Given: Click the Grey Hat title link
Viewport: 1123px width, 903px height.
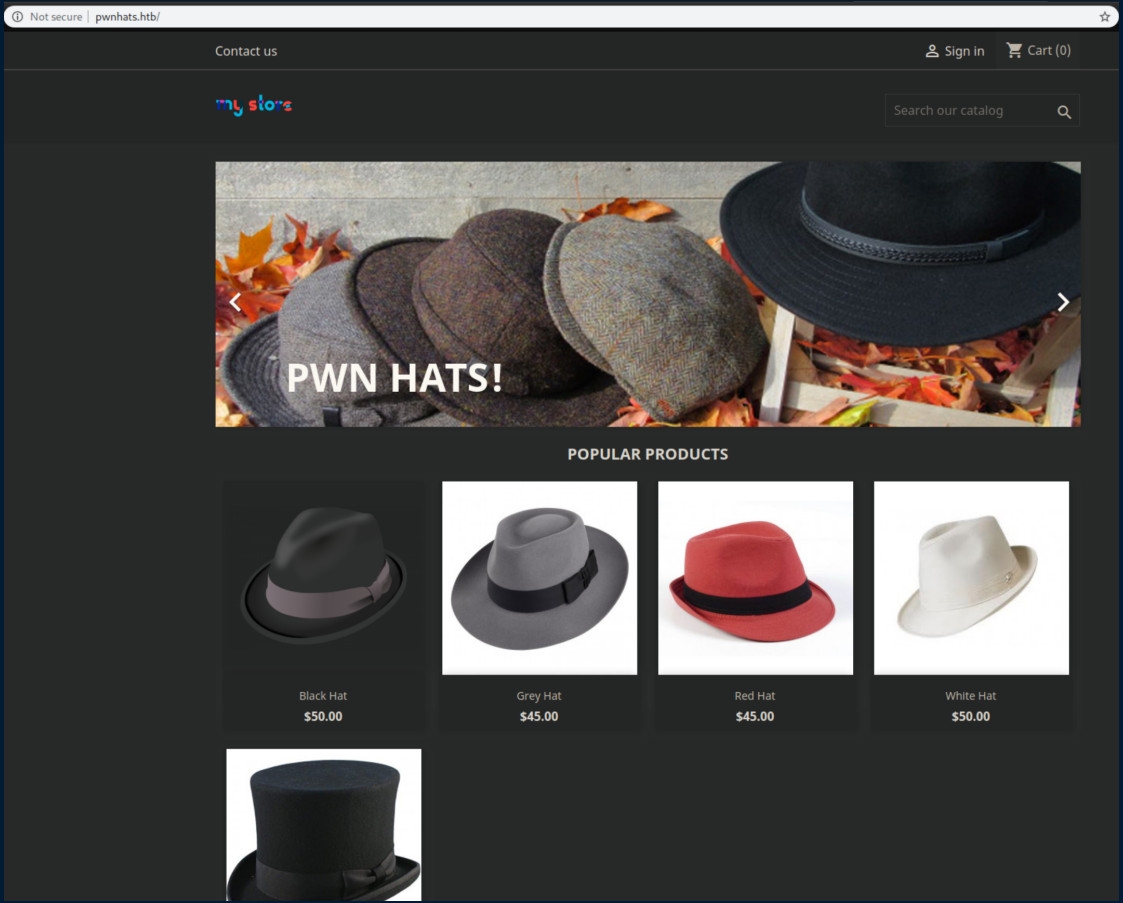Looking at the screenshot, I should [539, 696].
